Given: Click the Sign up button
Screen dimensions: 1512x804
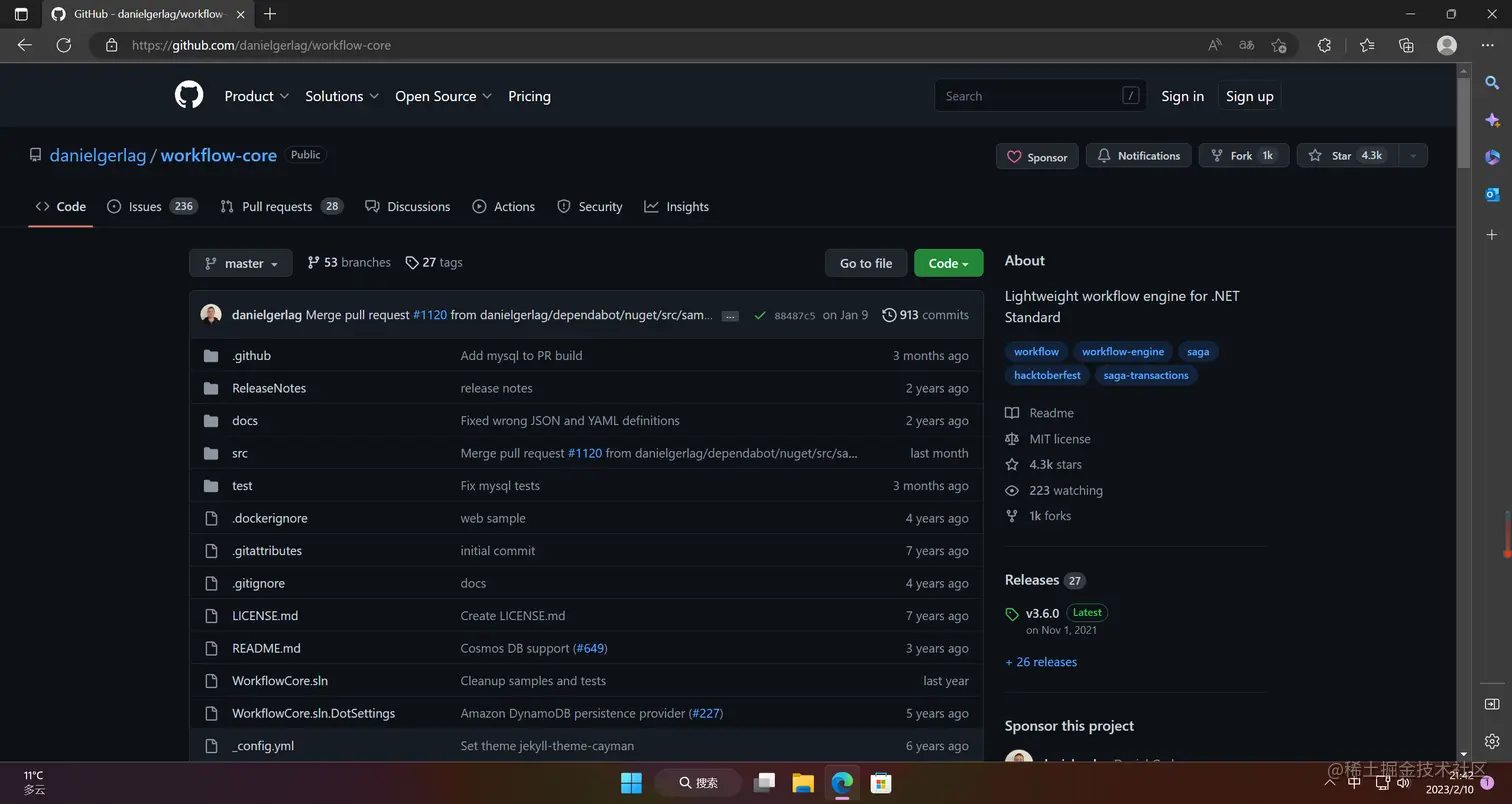Looking at the screenshot, I should [1250, 96].
